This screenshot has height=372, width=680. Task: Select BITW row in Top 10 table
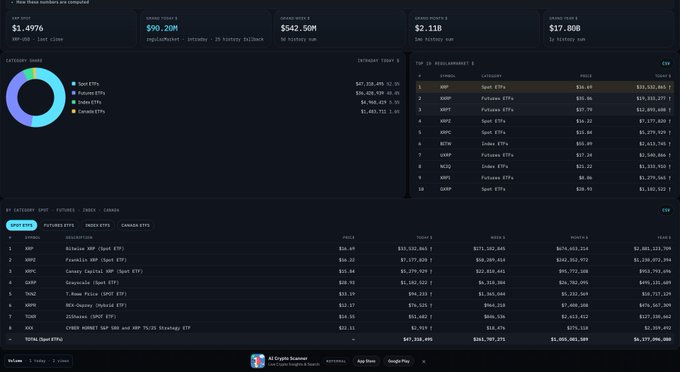tap(544, 144)
